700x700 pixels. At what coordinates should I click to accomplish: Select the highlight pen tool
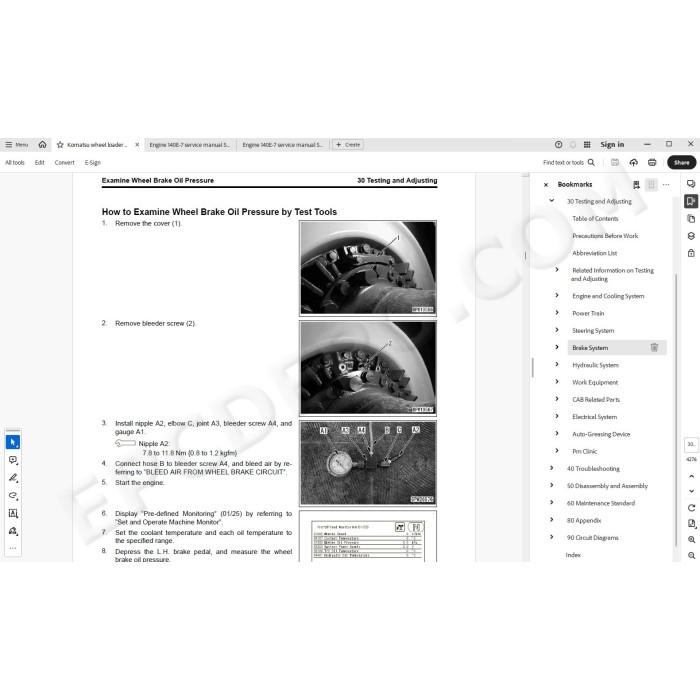[x=13, y=478]
